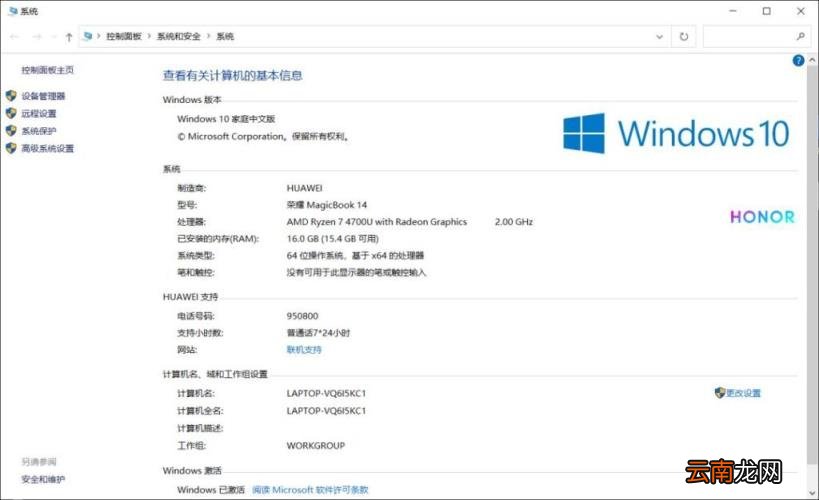
Task: Open 更改设置 (change settings) link
Action: 743,393
